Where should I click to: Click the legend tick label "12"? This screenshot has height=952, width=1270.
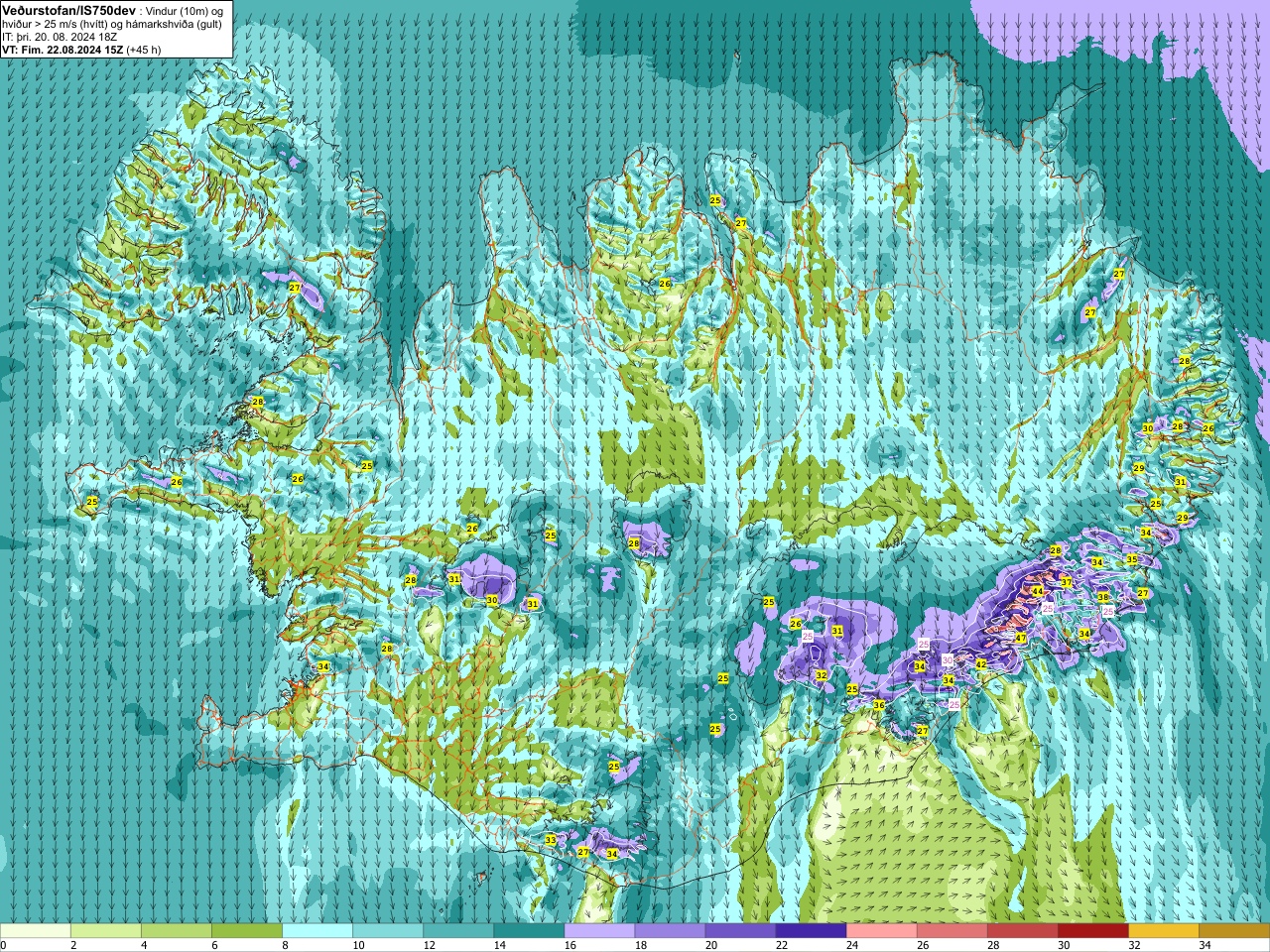click(x=429, y=945)
